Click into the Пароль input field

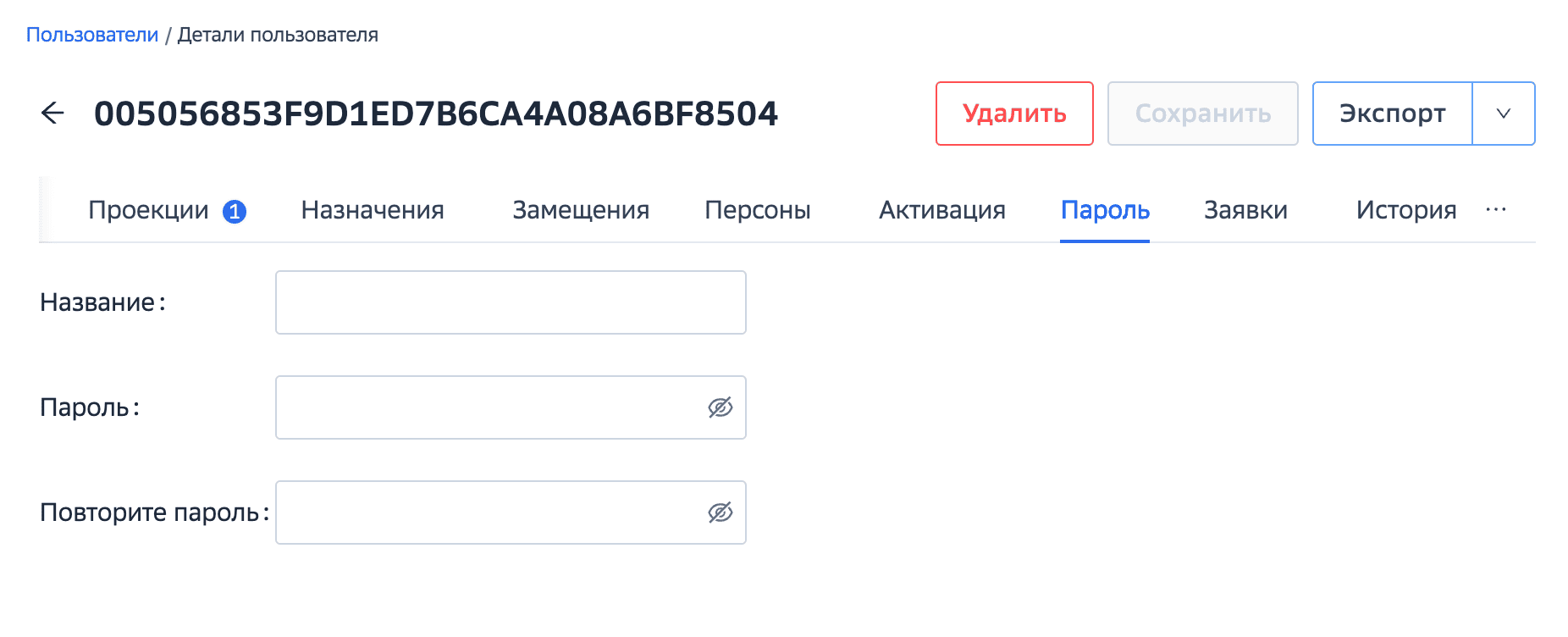[x=487, y=407]
